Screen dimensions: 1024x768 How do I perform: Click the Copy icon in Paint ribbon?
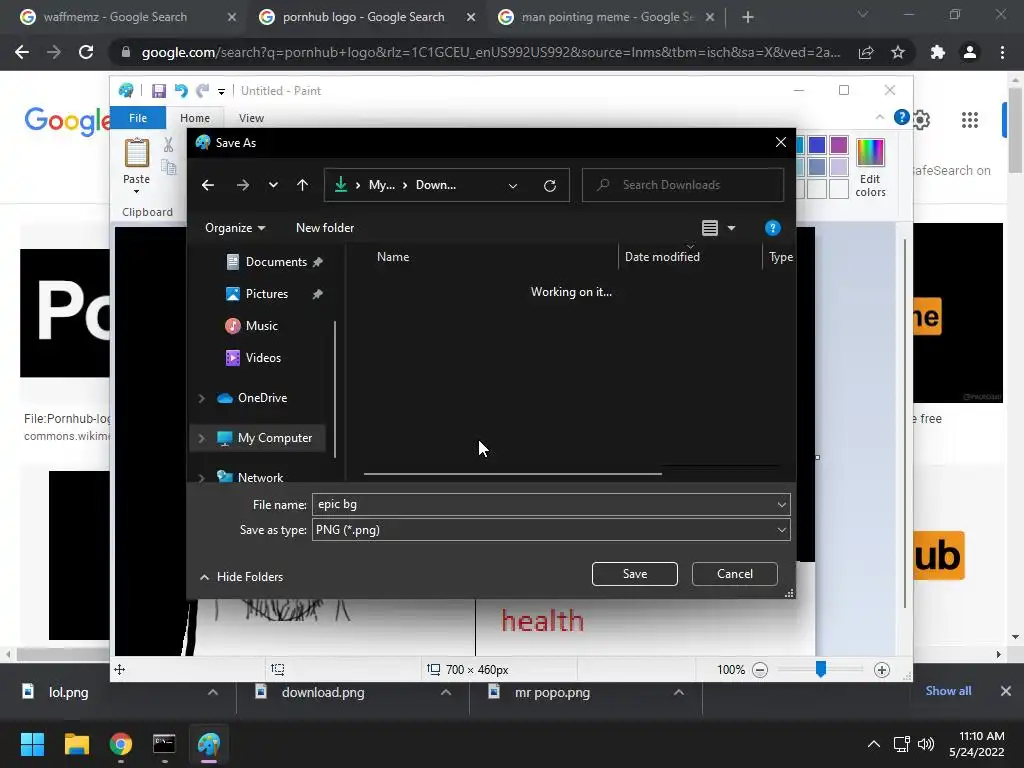(168, 167)
